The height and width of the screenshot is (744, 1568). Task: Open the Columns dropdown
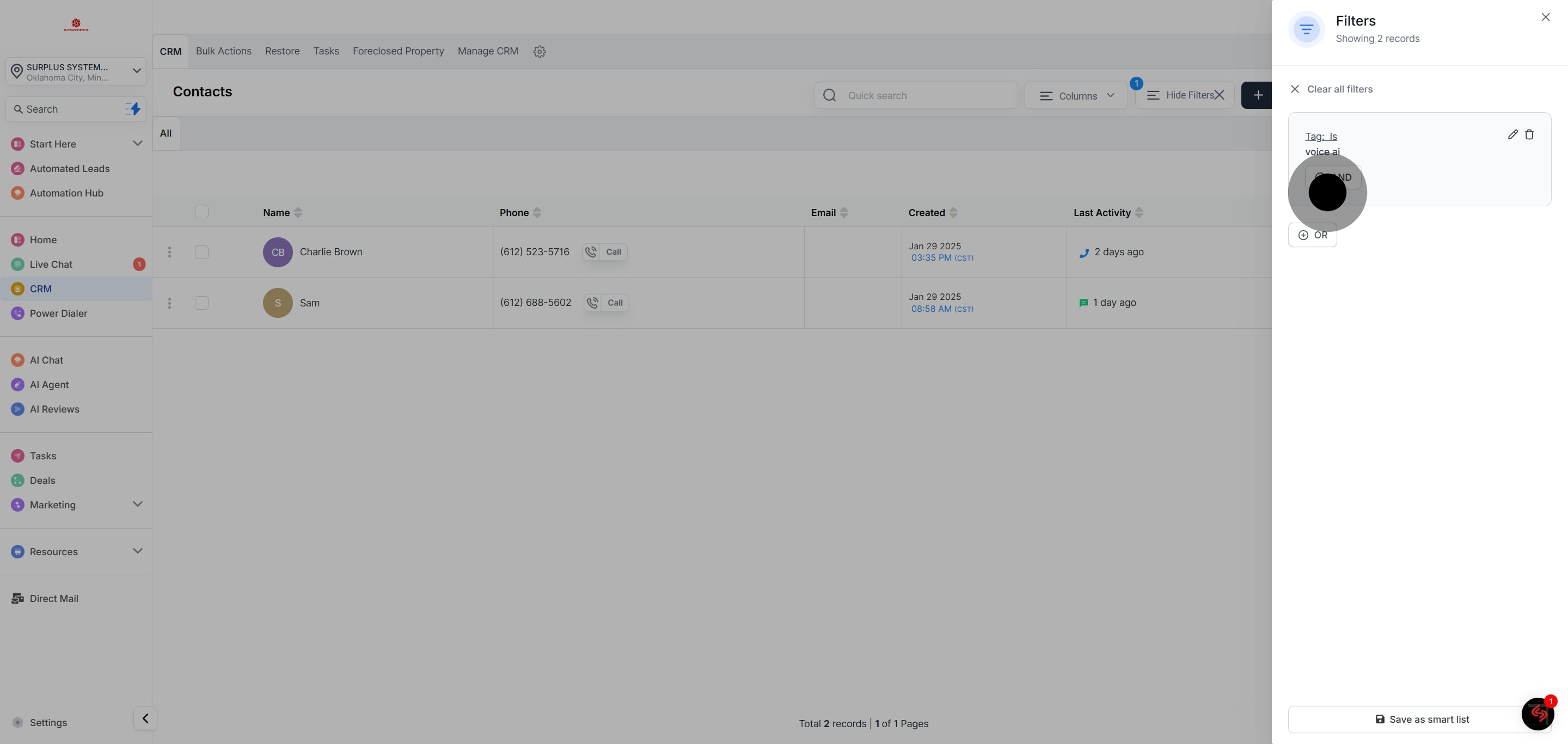click(x=1076, y=95)
